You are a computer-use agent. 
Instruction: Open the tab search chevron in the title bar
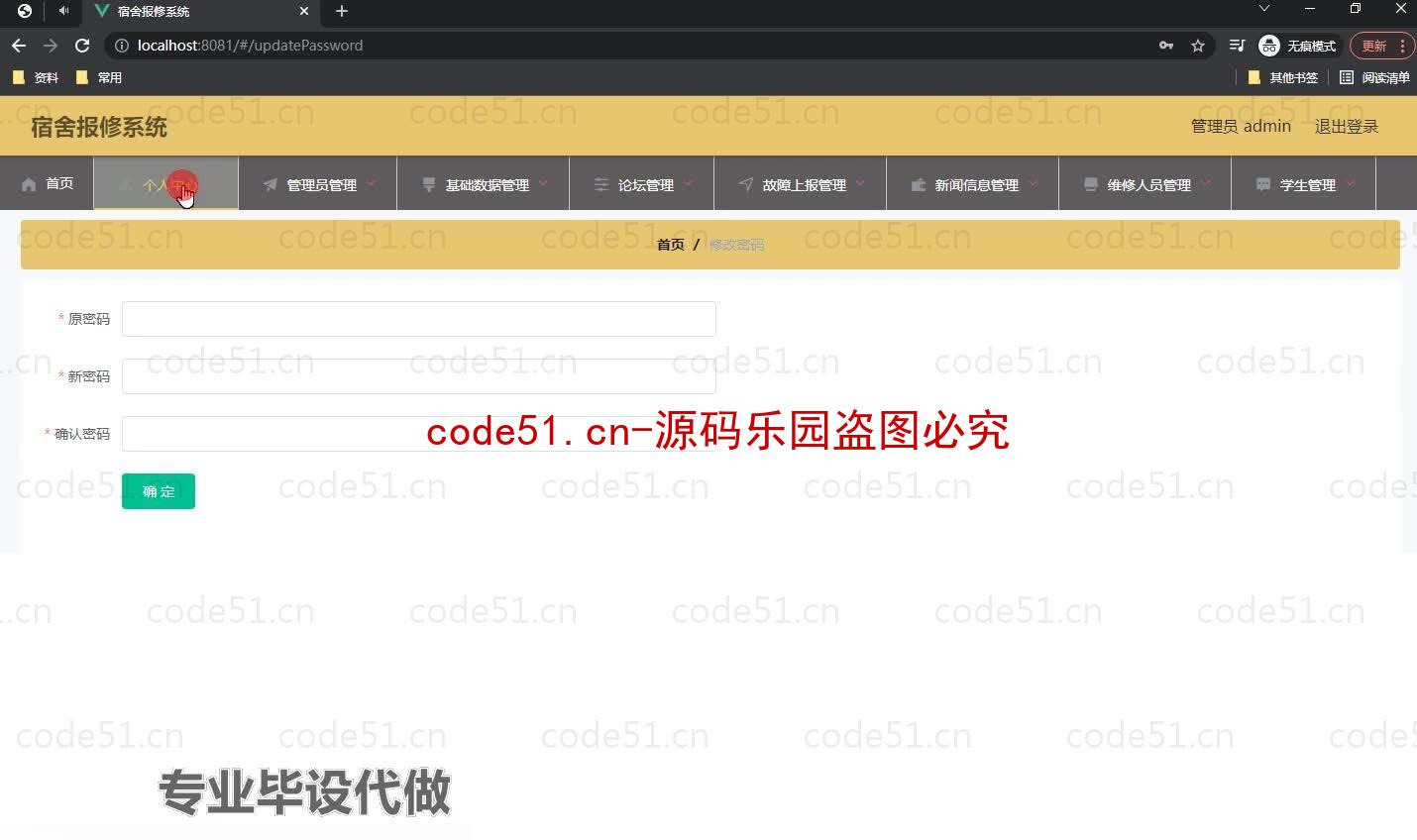click(x=1263, y=9)
